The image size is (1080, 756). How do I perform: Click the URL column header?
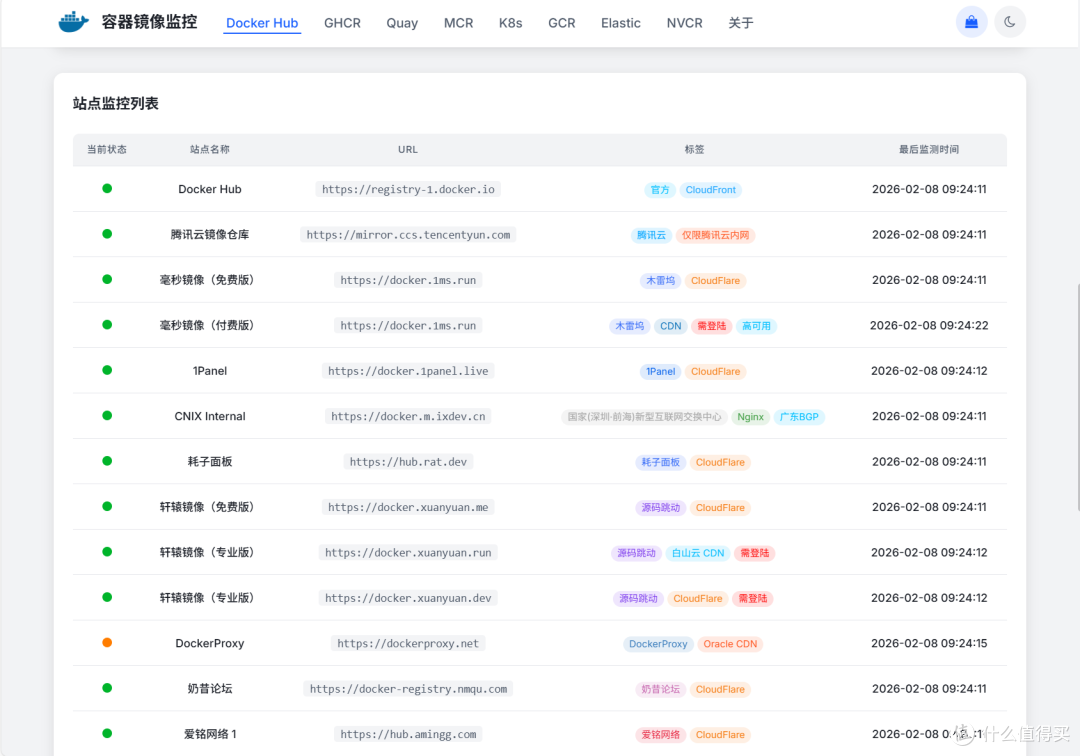point(408,149)
